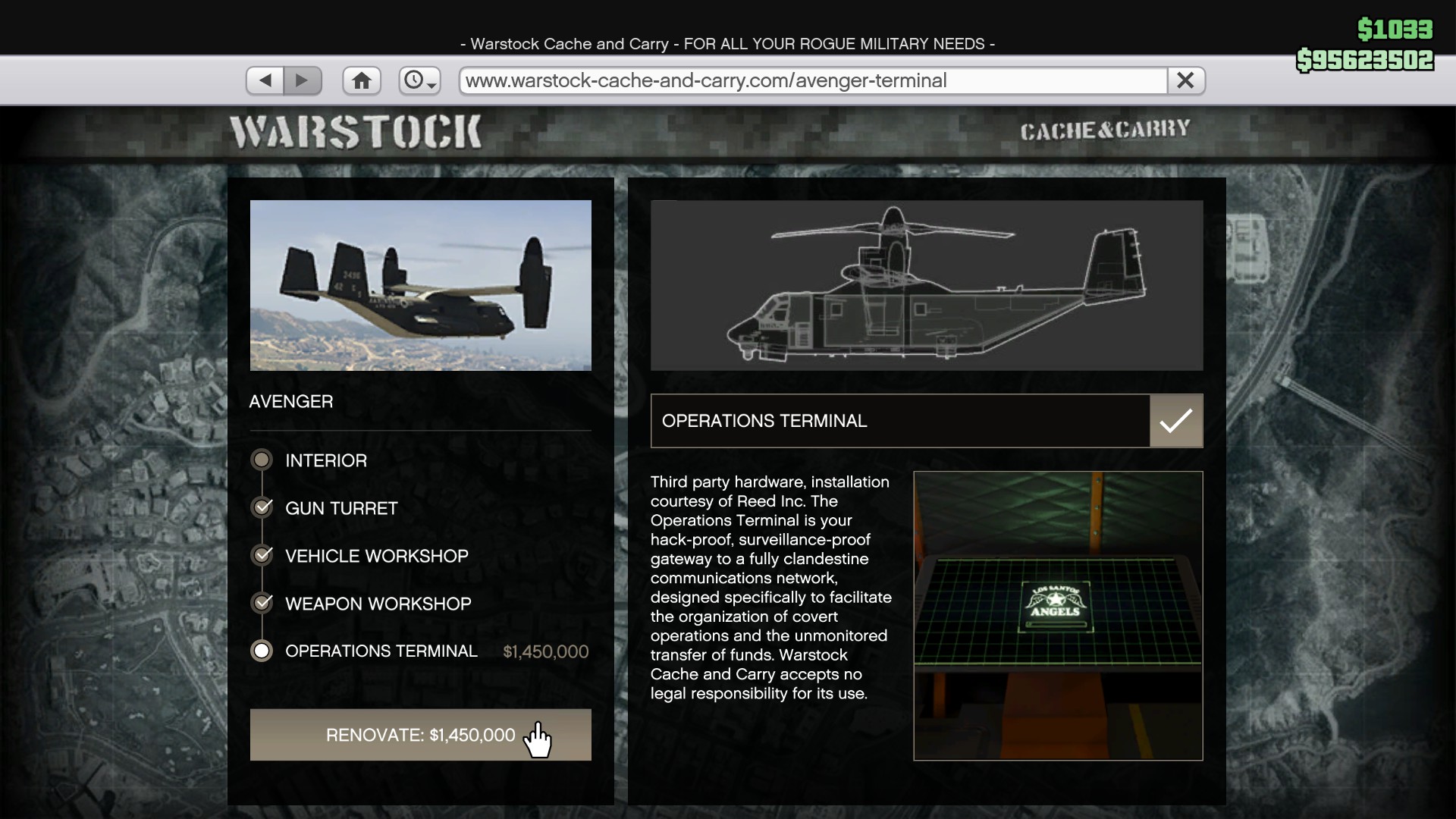
Task: Select the Gun Turret checked circle
Action: [262, 507]
